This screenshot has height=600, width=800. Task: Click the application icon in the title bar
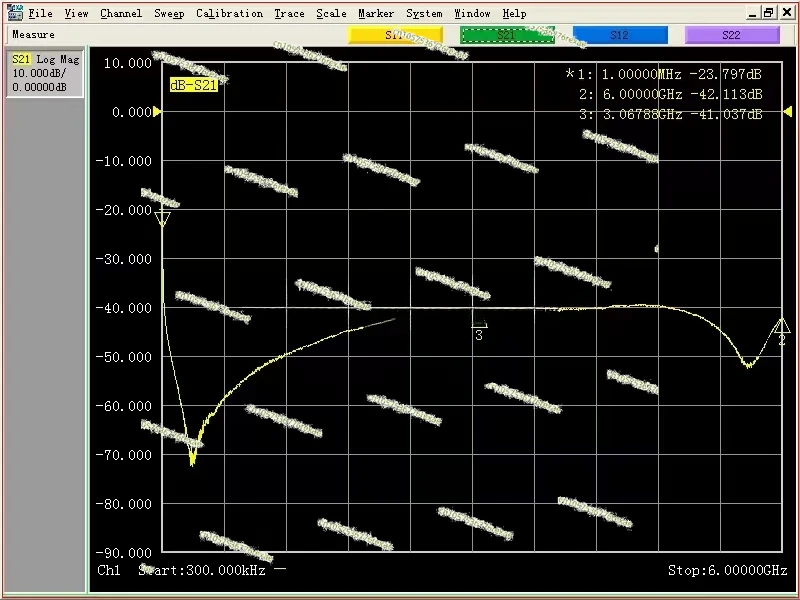coord(15,13)
